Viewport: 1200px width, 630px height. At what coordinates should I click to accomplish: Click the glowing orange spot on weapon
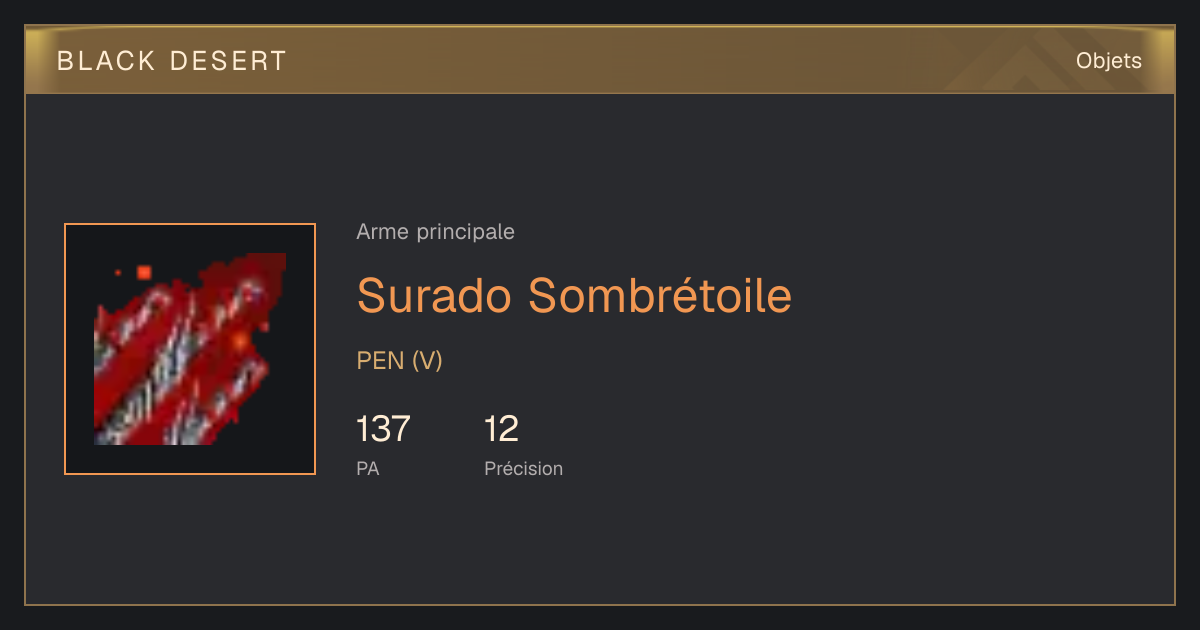point(240,342)
